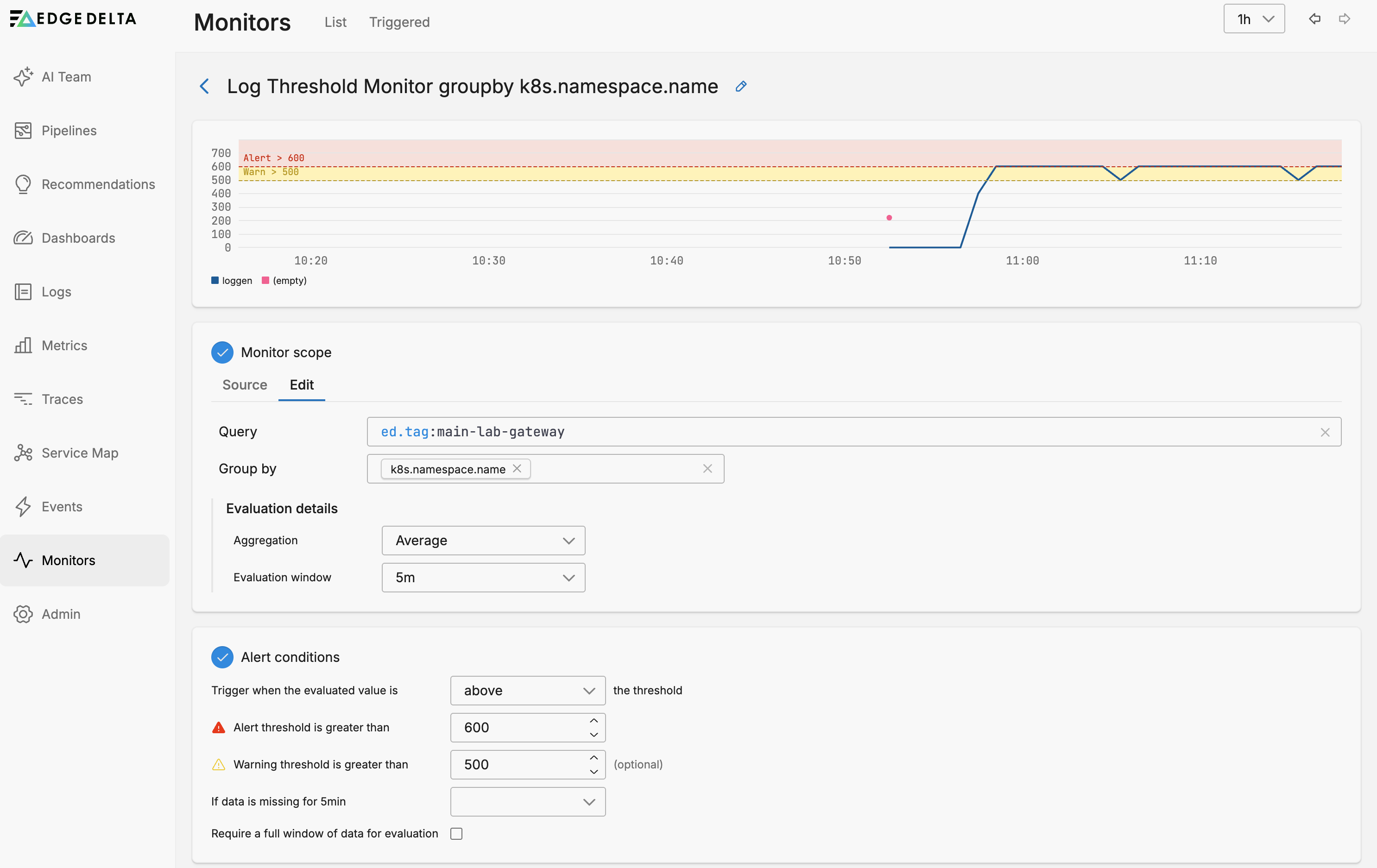1377x868 pixels.
Task: Switch to the Source tab
Action: 244,385
